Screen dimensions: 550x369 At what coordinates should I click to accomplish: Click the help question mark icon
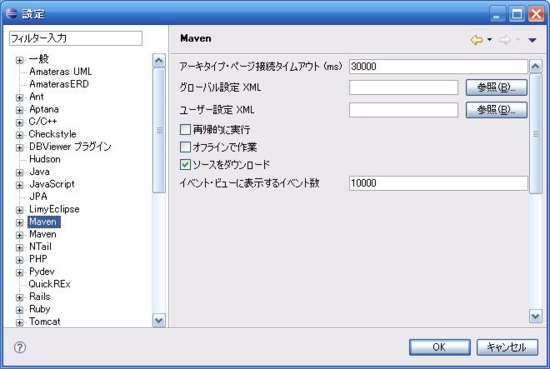click(20, 347)
